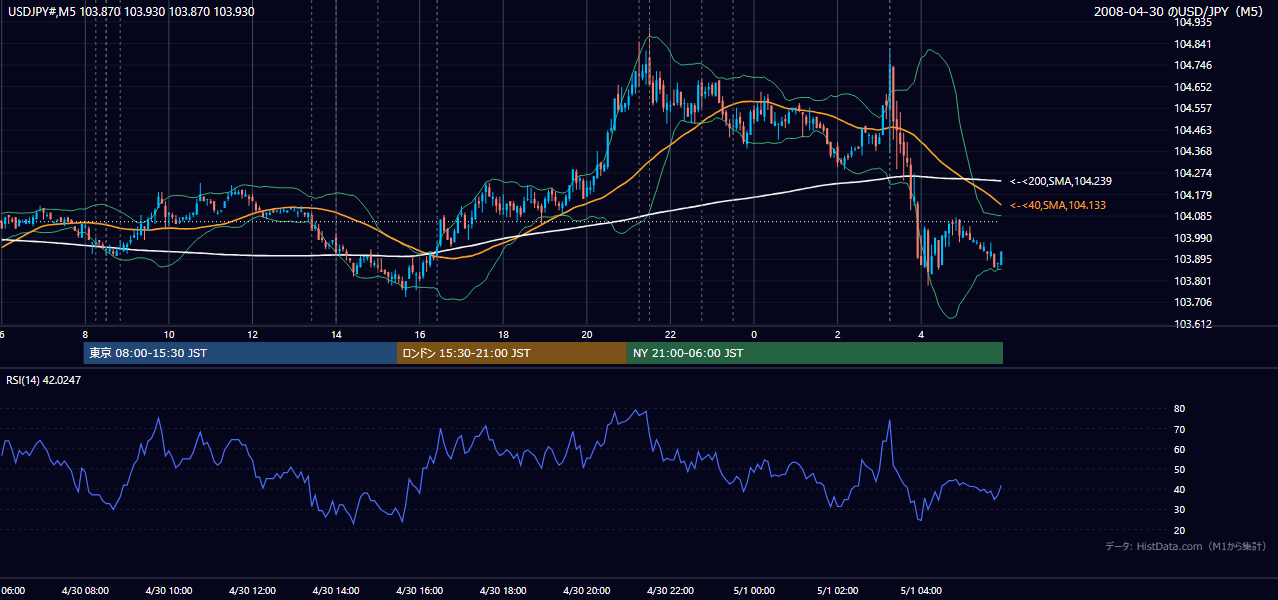1278x600 pixels.
Task: Click price axis value 104.935
Action: (x=1194, y=22)
